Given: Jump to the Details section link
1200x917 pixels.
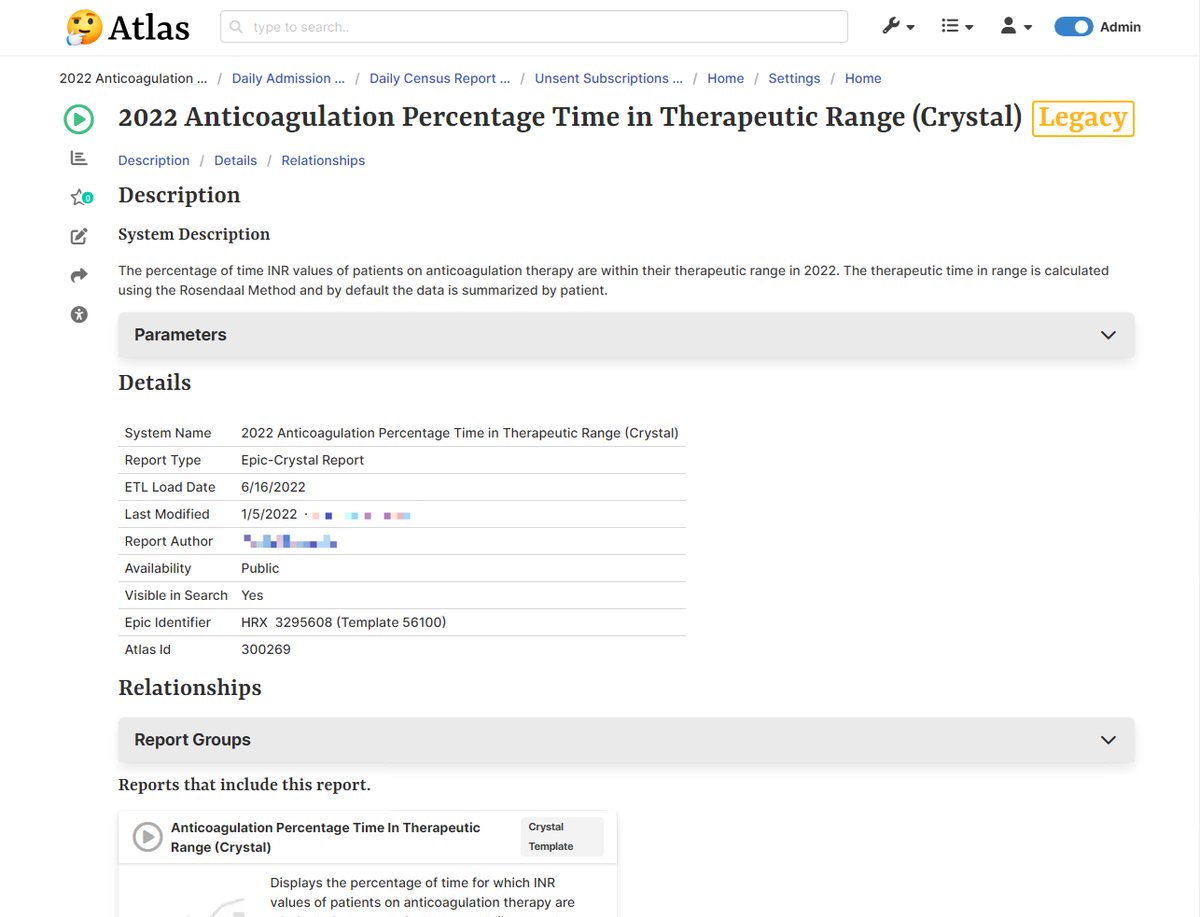Looking at the screenshot, I should tap(235, 160).
